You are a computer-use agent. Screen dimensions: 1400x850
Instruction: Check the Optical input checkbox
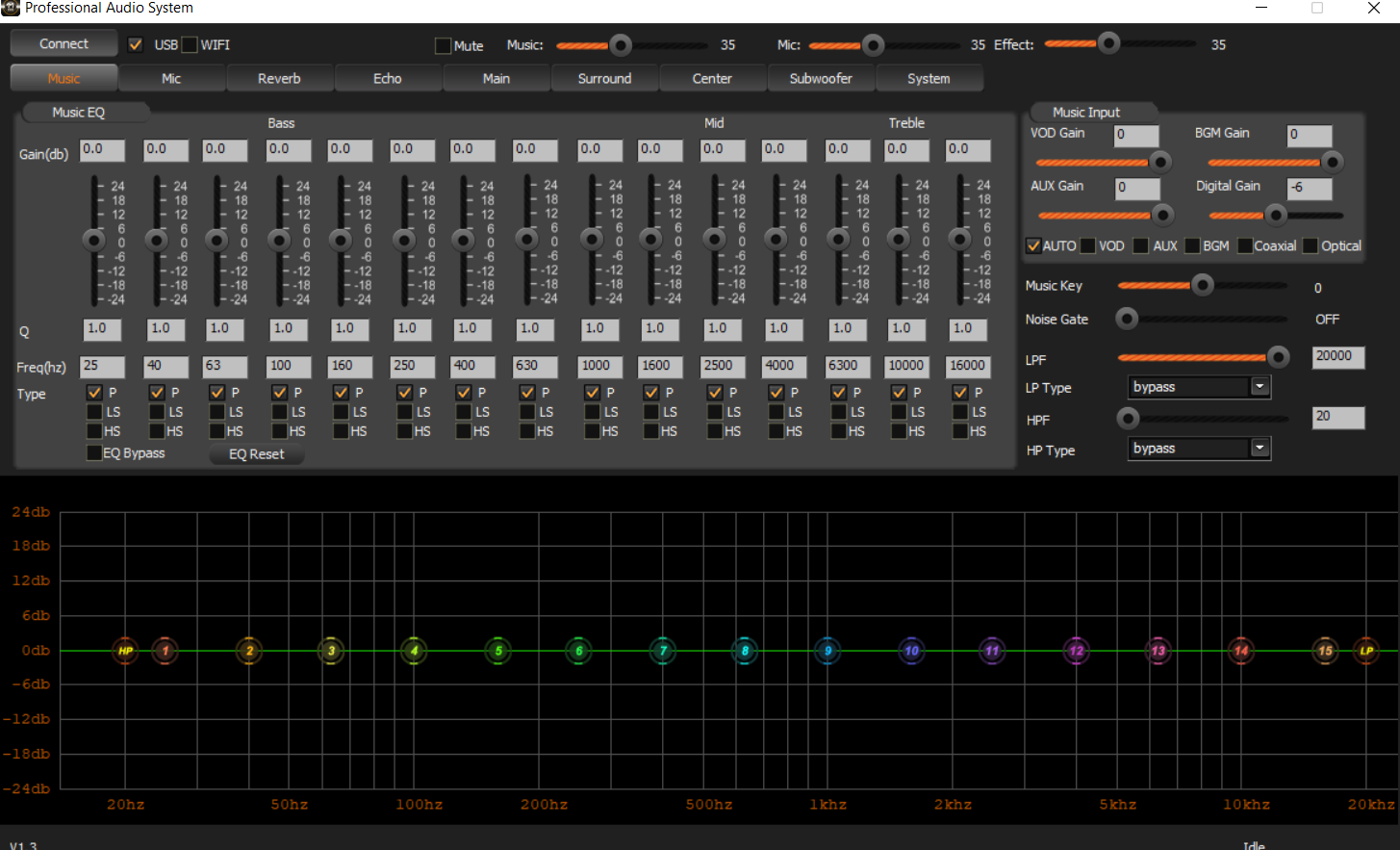pyautogui.click(x=1310, y=245)
